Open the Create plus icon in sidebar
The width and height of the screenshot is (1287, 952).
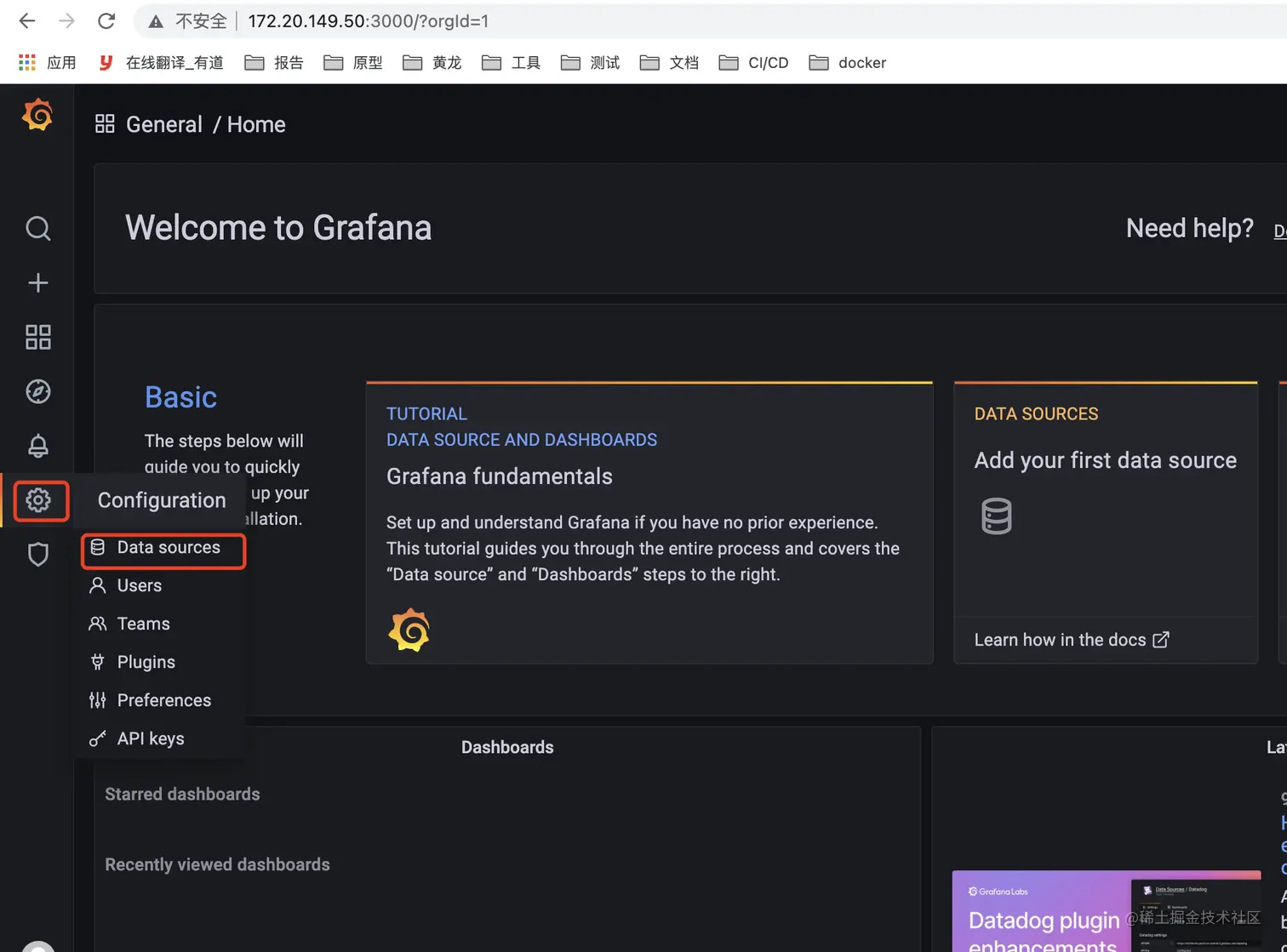[x=38, y=282]
